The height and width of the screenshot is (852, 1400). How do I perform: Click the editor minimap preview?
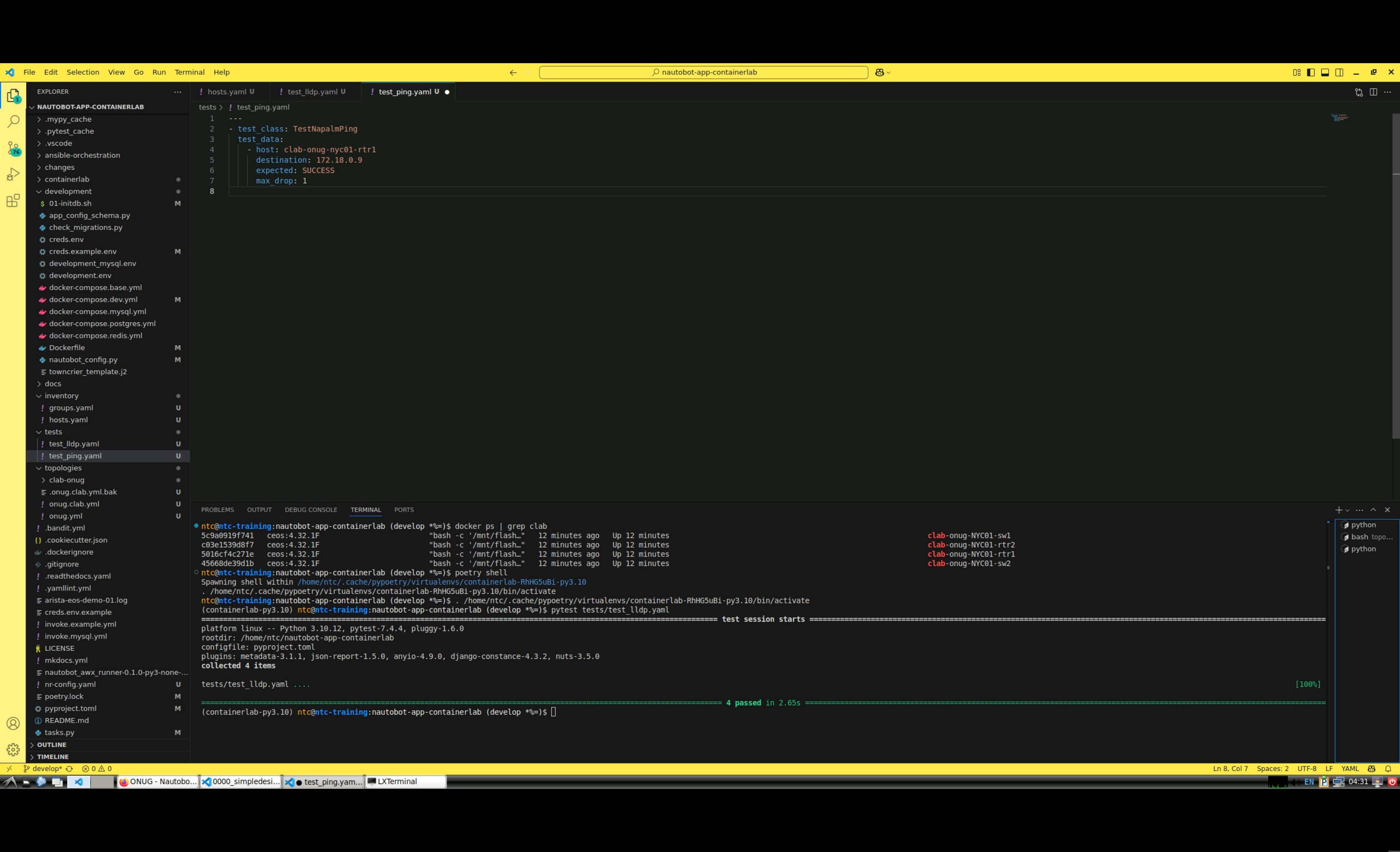(x=1339, y=118)
